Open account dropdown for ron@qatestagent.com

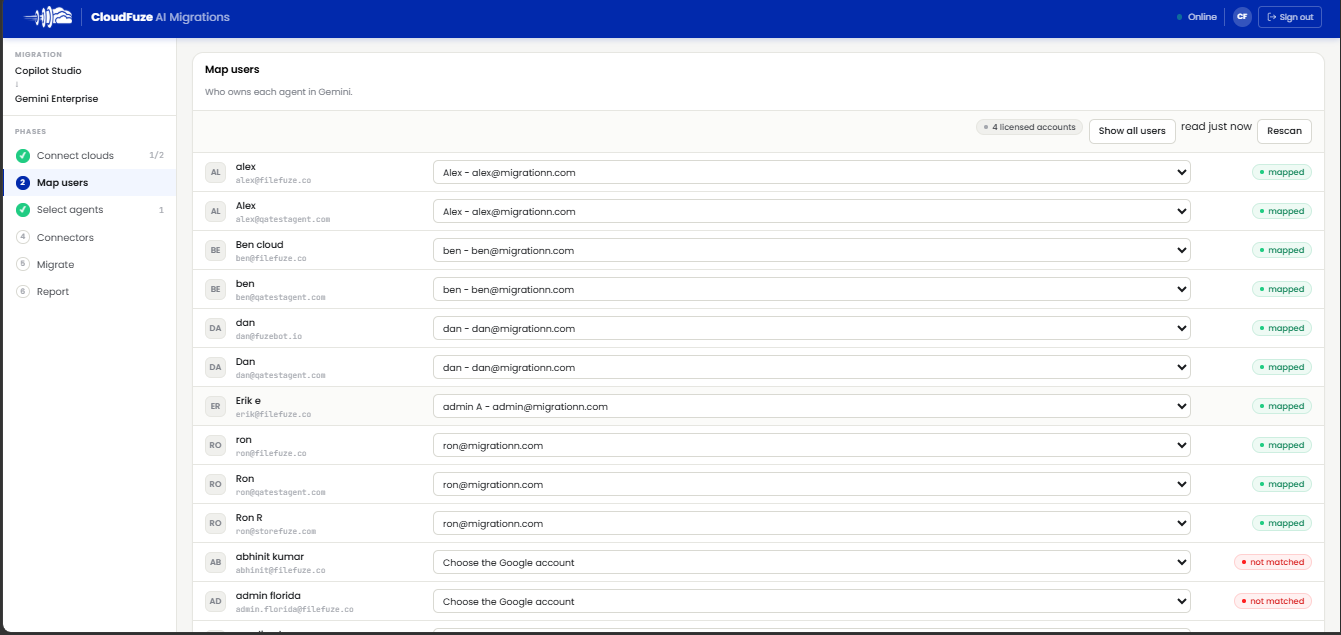click(812, 484)
